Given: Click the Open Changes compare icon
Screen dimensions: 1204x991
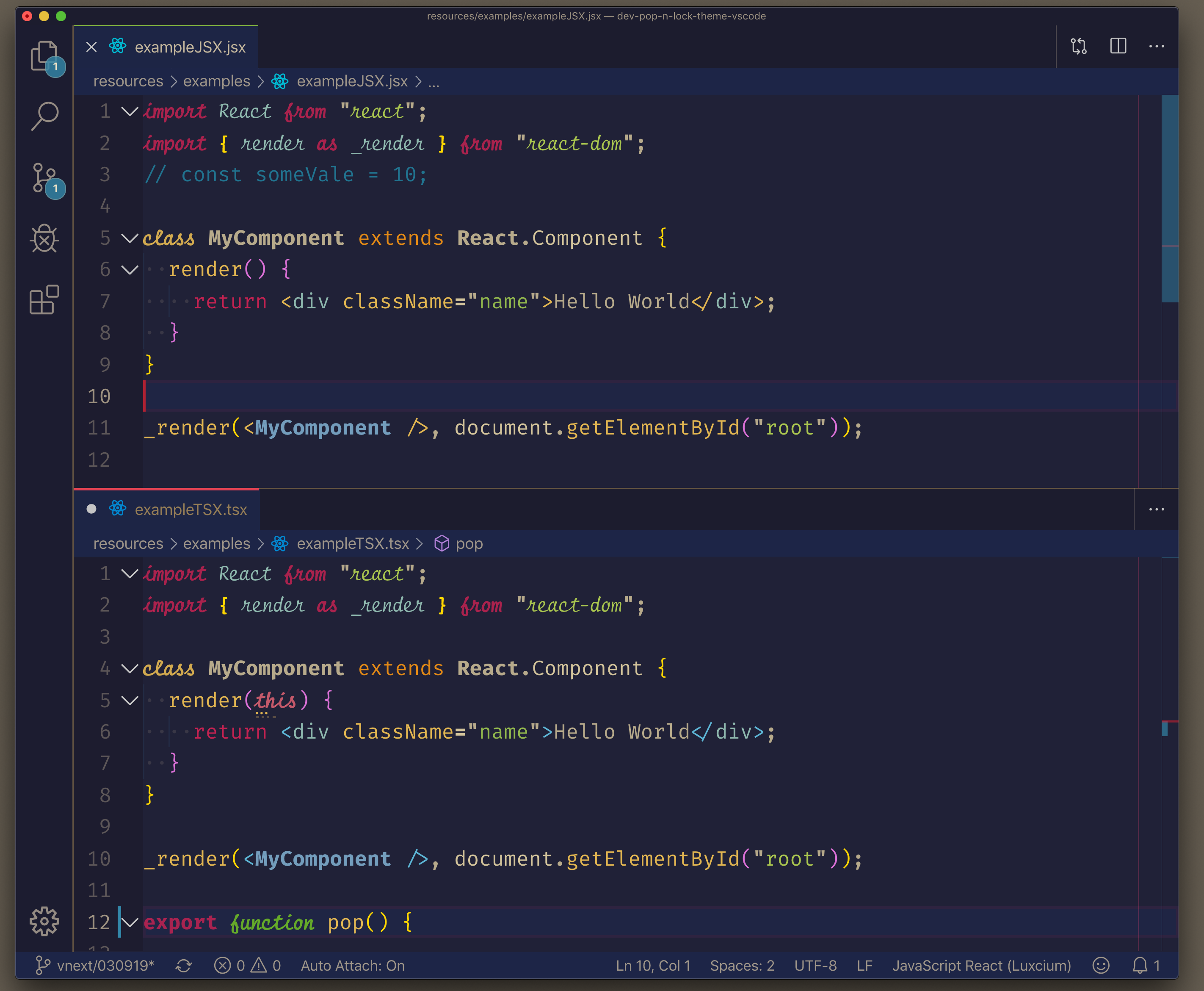Looking at the screenshot, I should pyautogui.click(x=1078, y=46).
